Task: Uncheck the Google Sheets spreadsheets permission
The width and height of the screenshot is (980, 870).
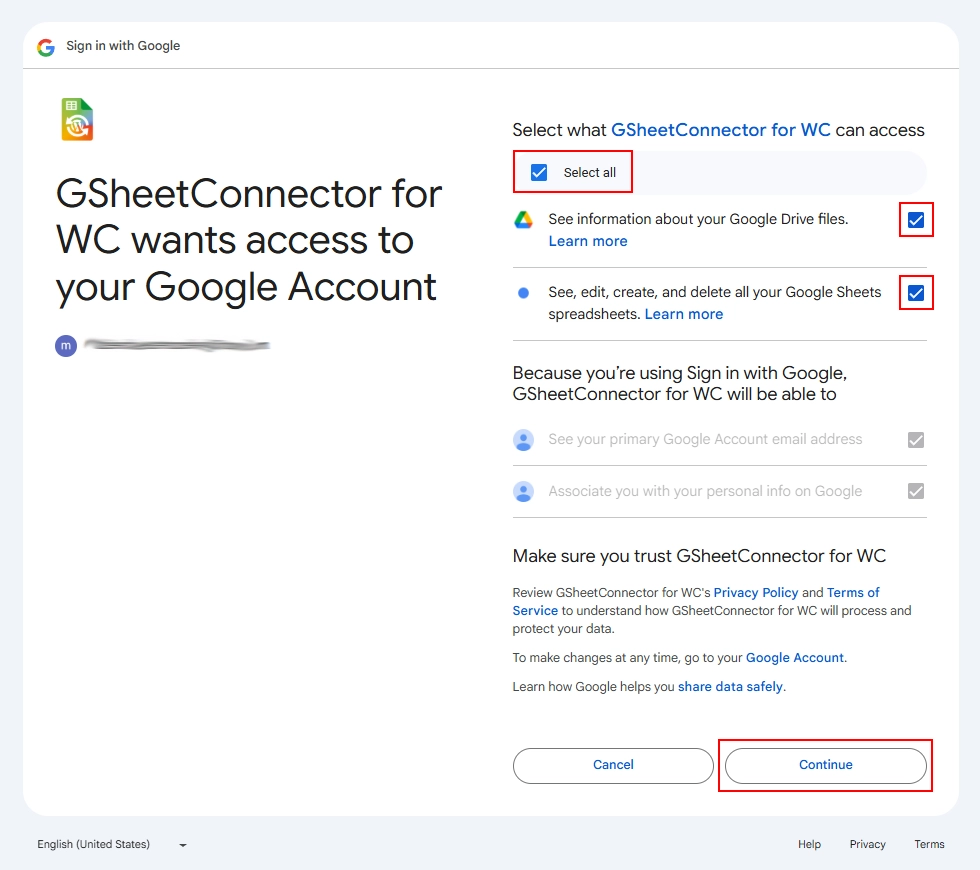Action: [915, 292]
